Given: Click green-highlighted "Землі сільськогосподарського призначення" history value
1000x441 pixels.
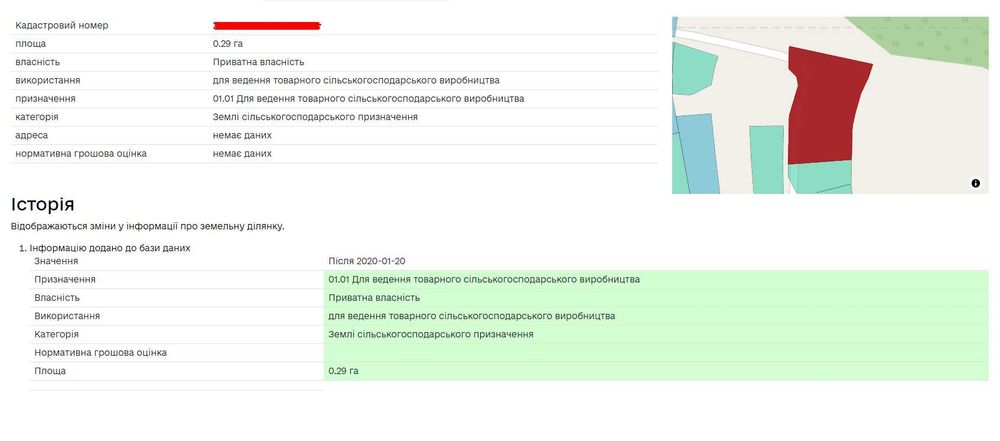Looking at the screenshot, I should [x=431, y=334].
